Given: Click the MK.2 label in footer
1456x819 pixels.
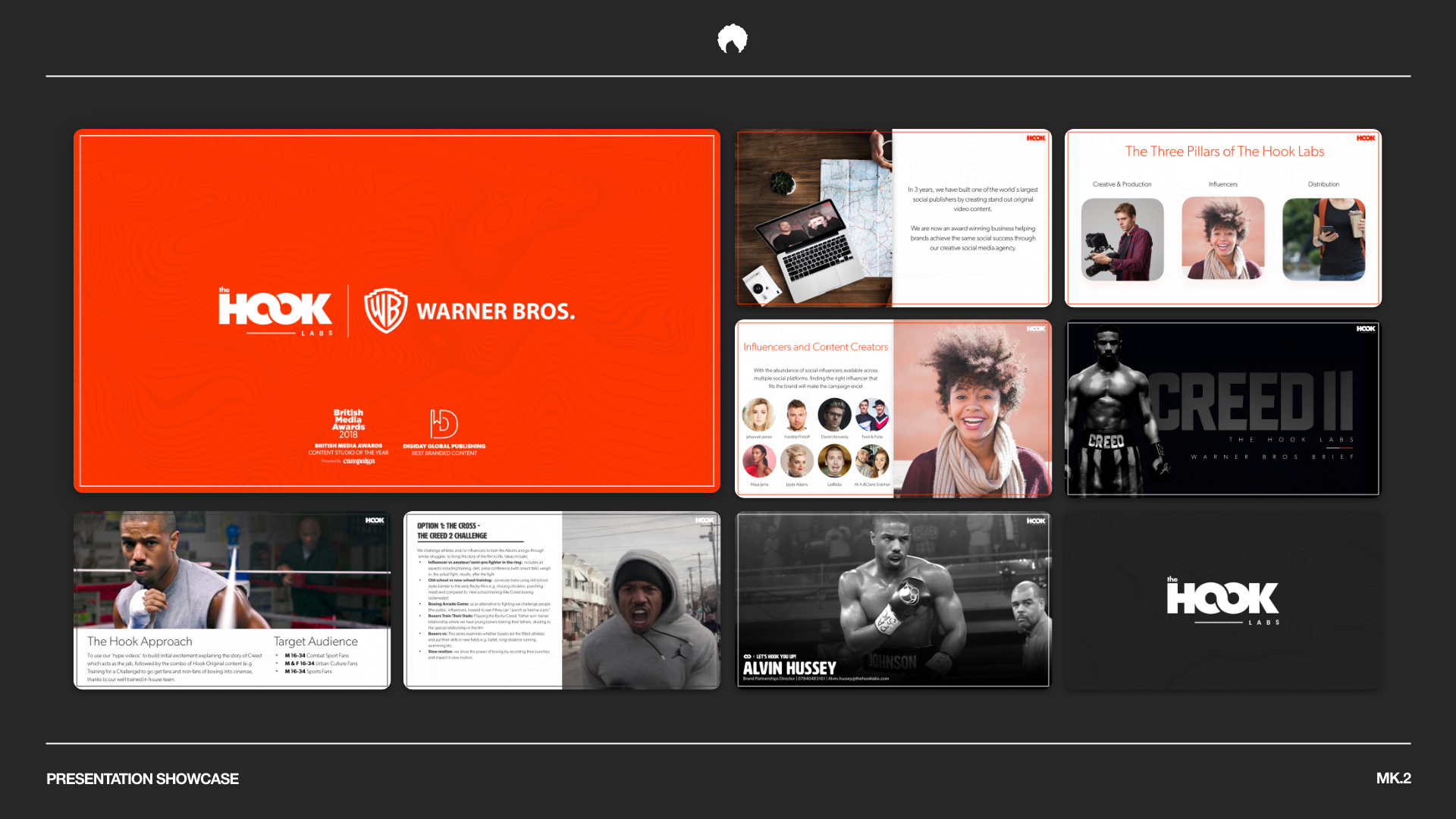Looking at the screenshot, I should click(x=1393, y=778).
